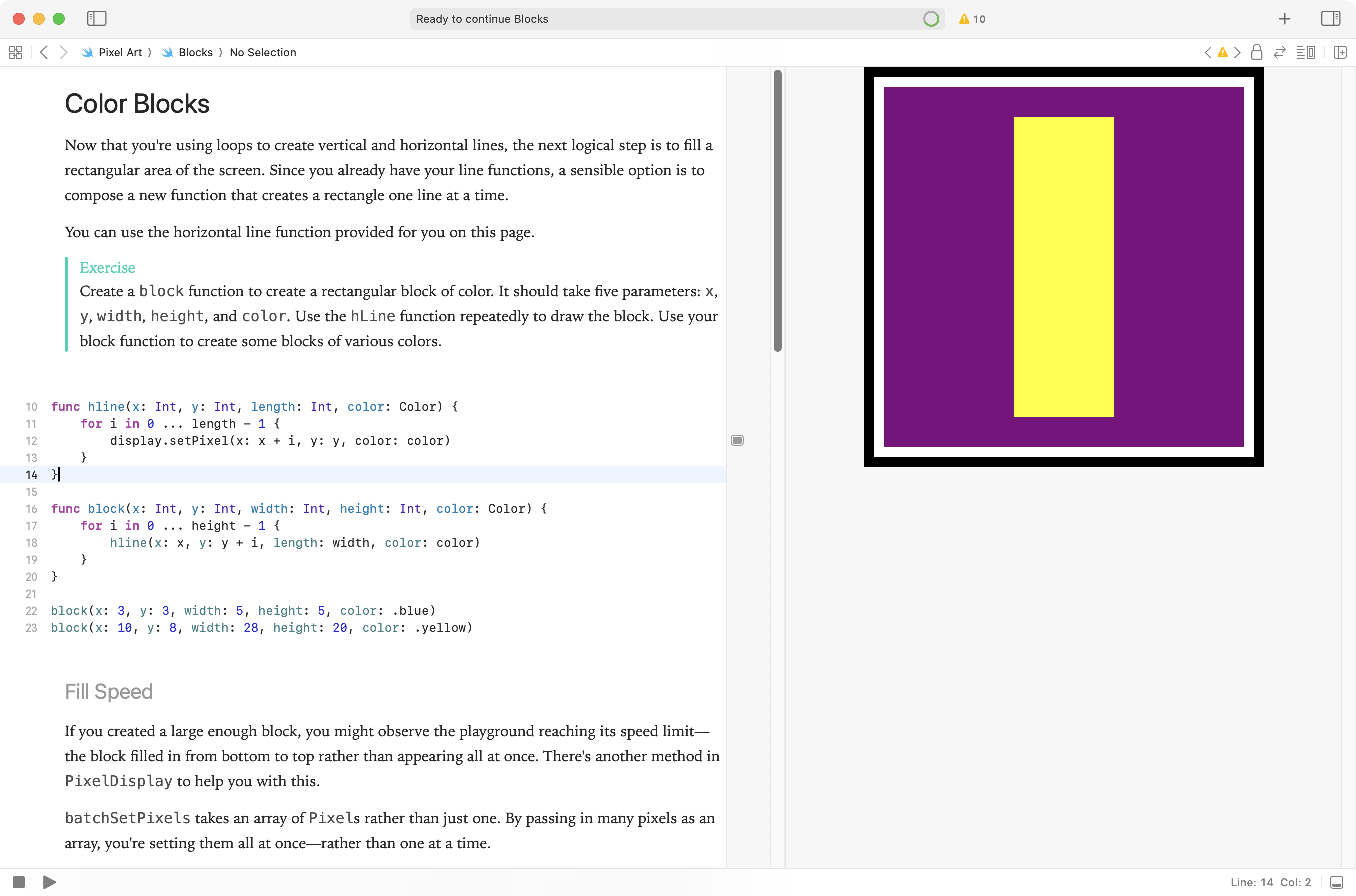Image resolution: width=1356 pixels, height=896 pixels.
Task: Click the swap/counterparts arrows icon
Action: click(x=1279, y=52)
